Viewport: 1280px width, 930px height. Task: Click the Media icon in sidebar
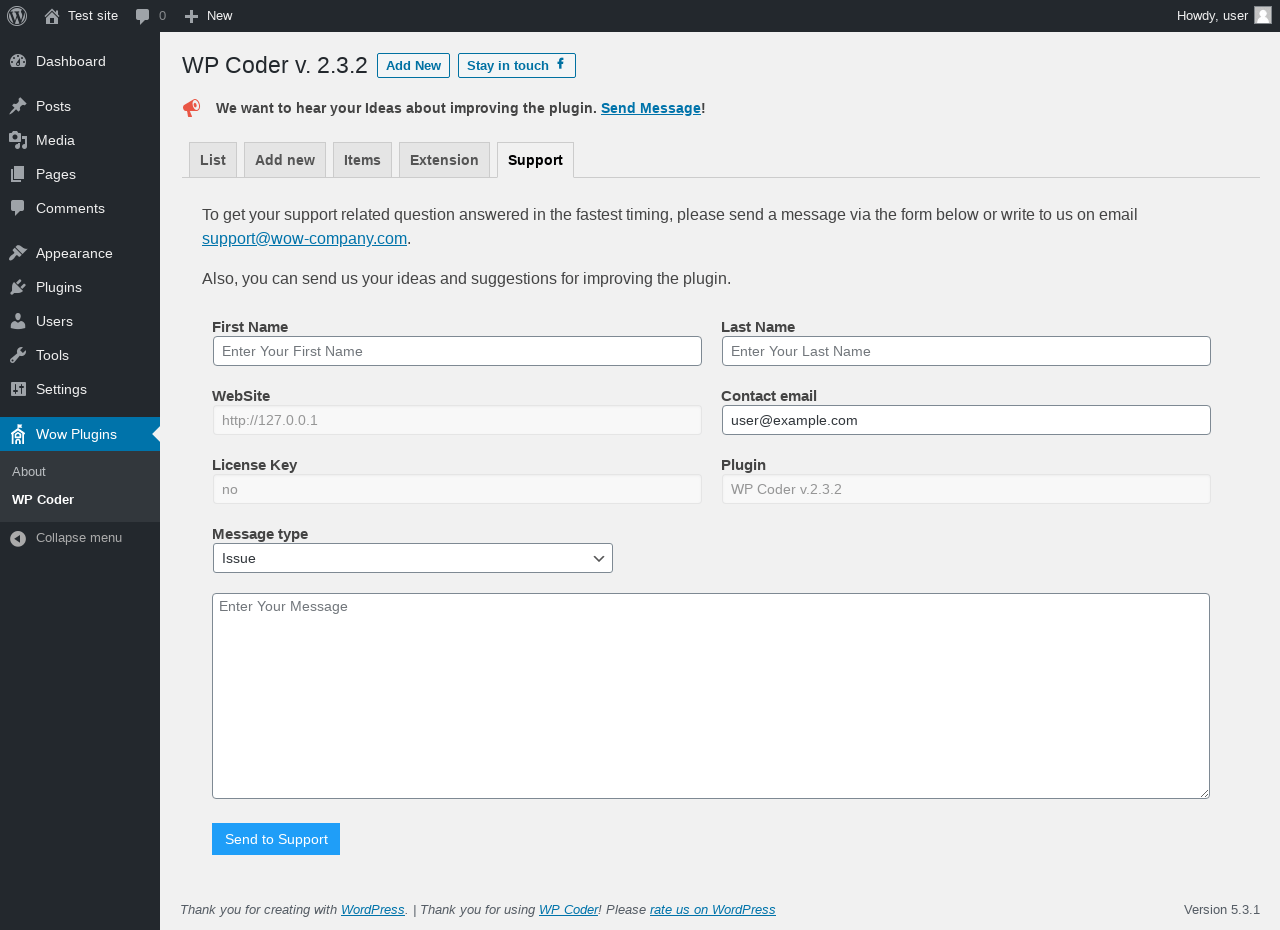(x=18, y=140)
